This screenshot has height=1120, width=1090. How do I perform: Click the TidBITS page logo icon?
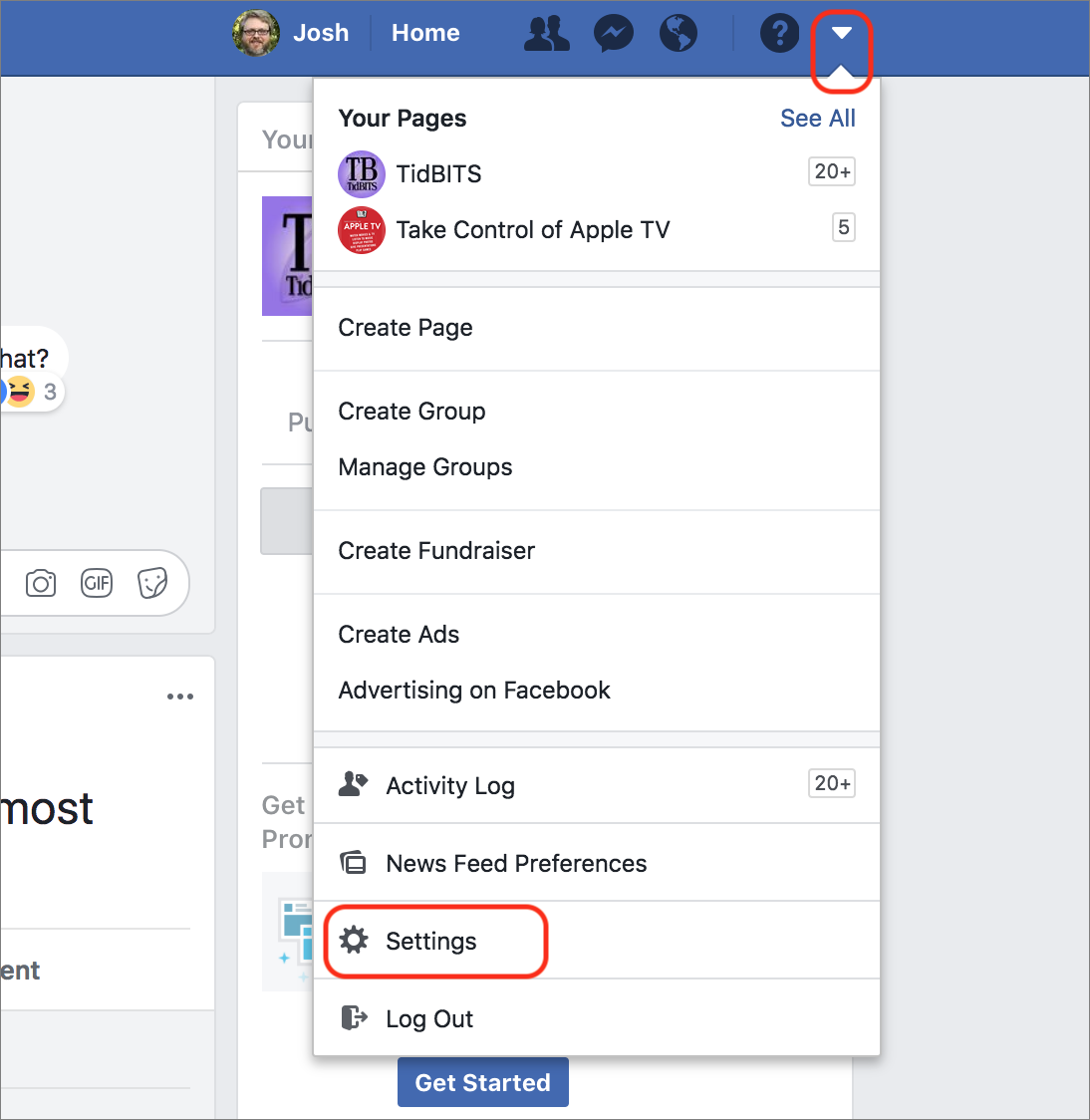[362, 173]
